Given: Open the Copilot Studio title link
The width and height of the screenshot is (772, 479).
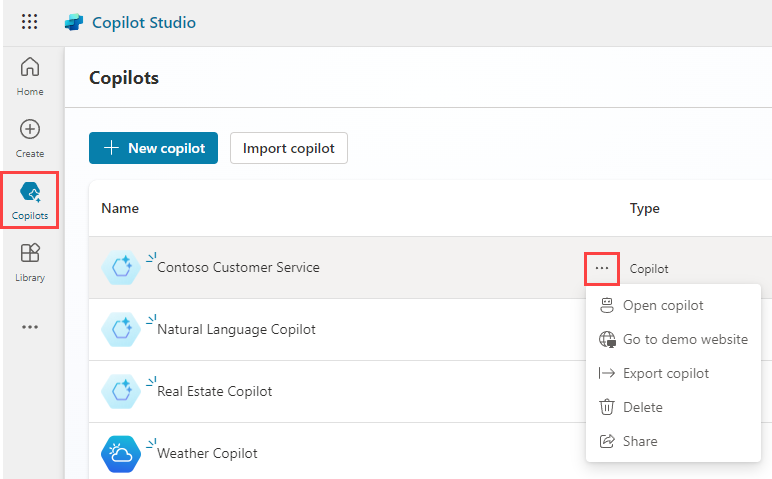Looking at the screenshot, I should coord(144,23).
